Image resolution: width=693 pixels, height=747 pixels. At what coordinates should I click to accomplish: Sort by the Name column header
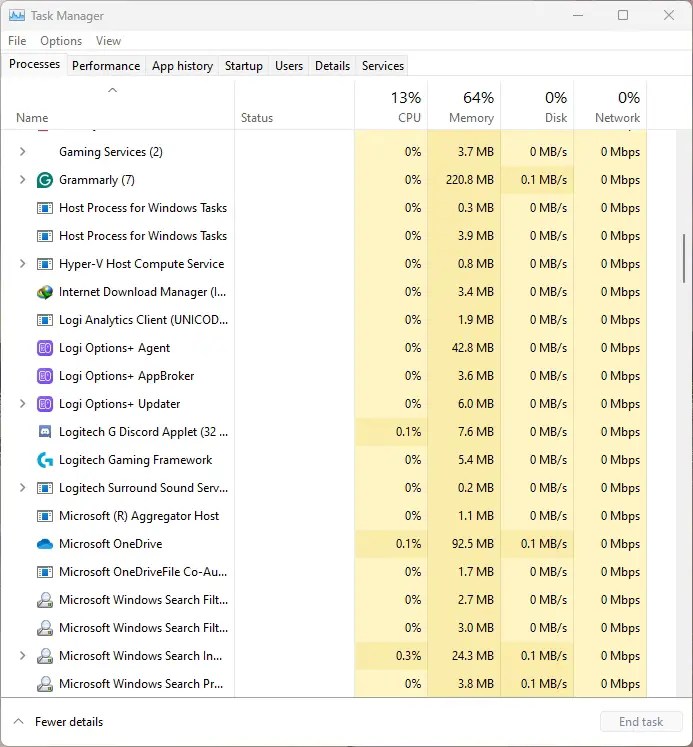(118, 105)
